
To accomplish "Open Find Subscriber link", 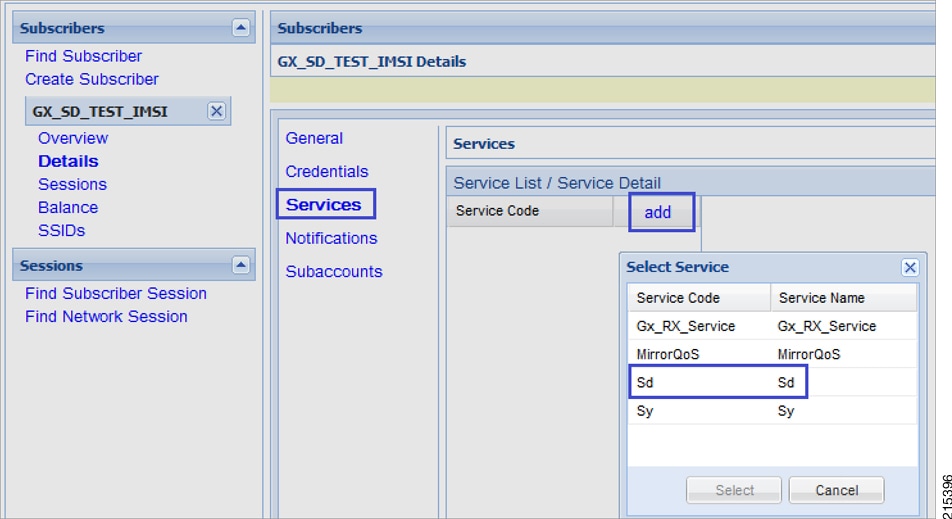I will pos(83,56).
